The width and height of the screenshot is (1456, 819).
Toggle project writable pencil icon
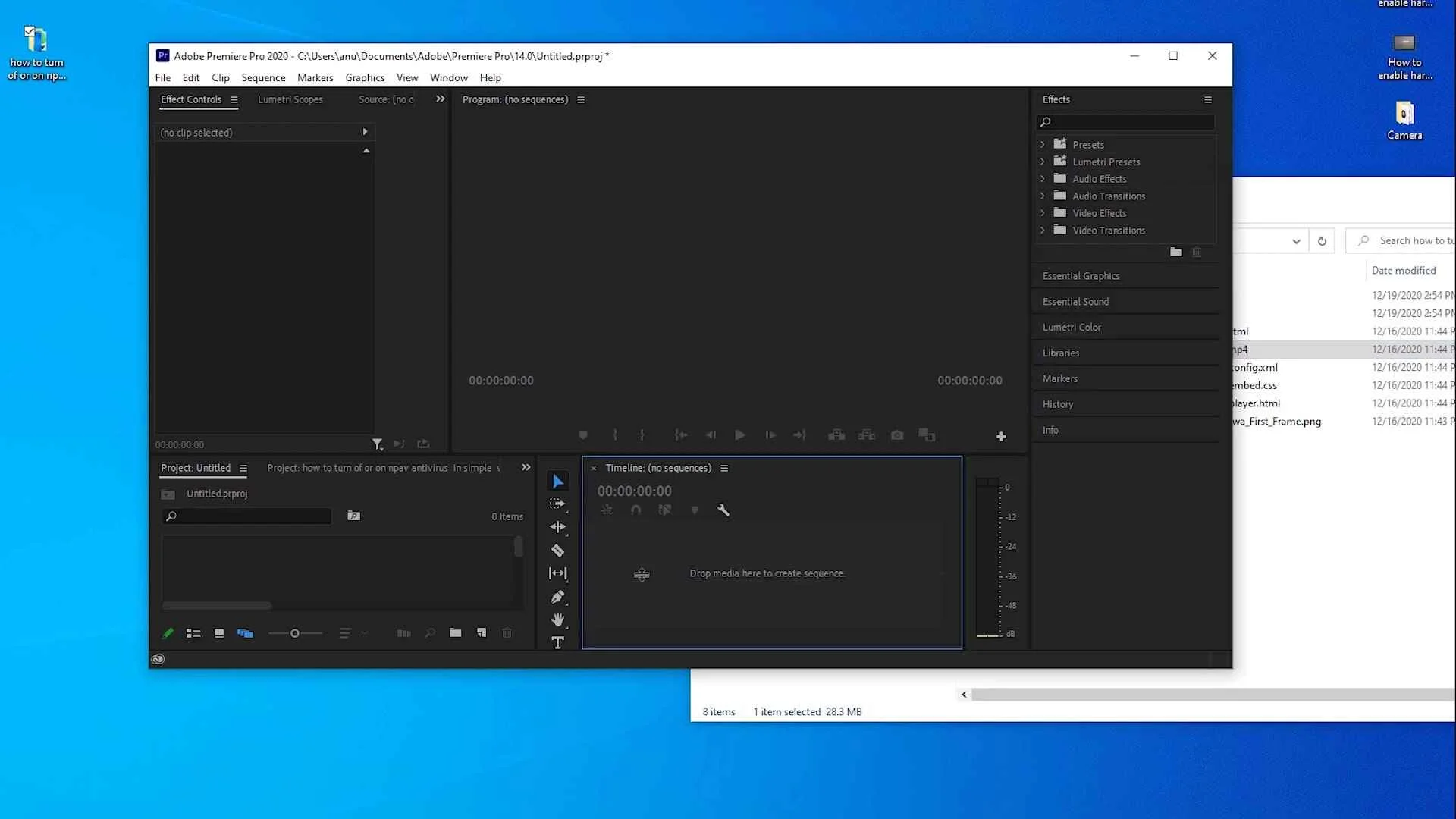(168, 633)
